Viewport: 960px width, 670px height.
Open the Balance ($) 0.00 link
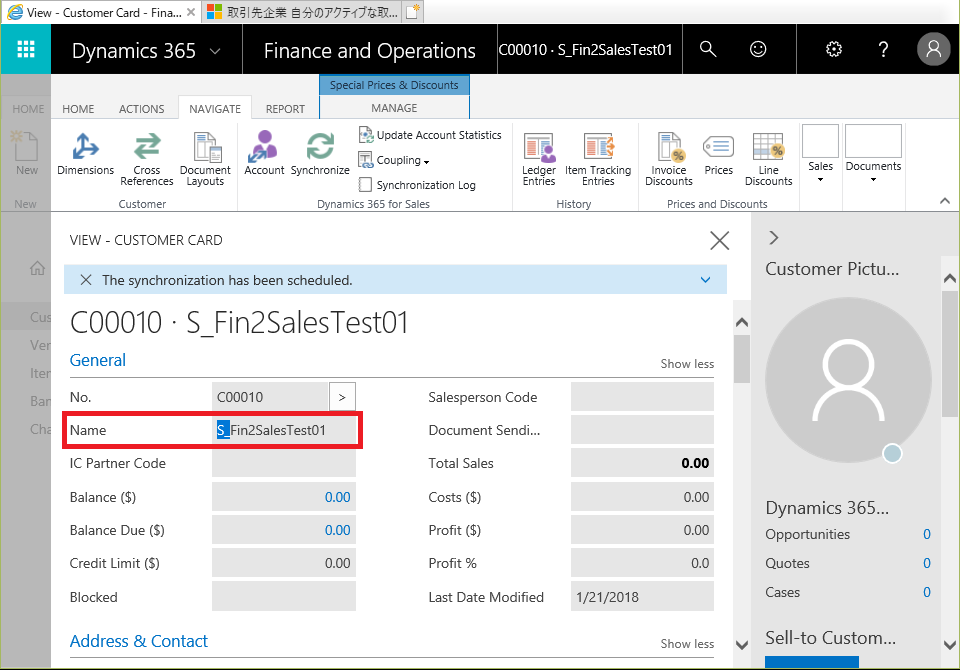pyautogui.click(x=337, y=497)
